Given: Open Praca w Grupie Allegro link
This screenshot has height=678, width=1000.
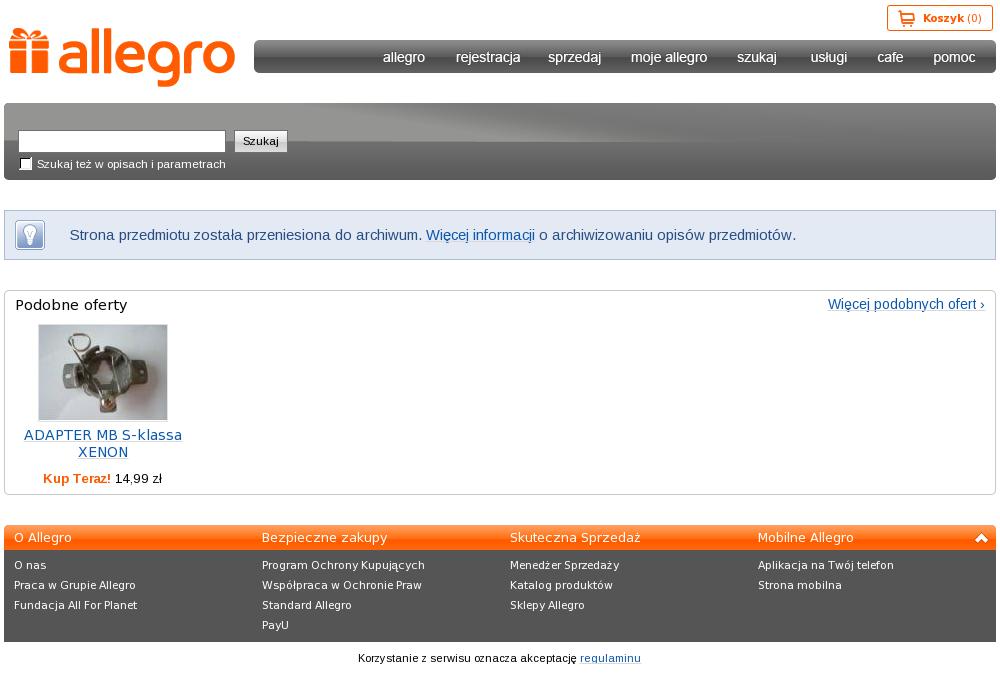Looking at the screenshot, I should click(x=75, y=585).
